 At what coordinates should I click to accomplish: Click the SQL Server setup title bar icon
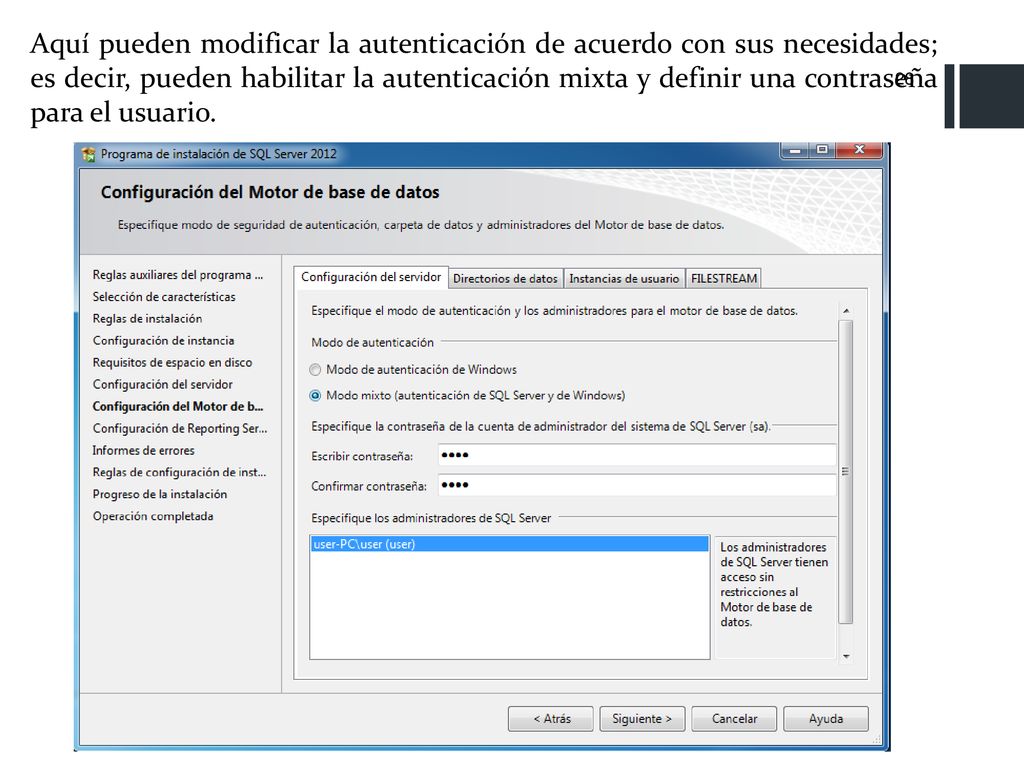click(88, 155)
